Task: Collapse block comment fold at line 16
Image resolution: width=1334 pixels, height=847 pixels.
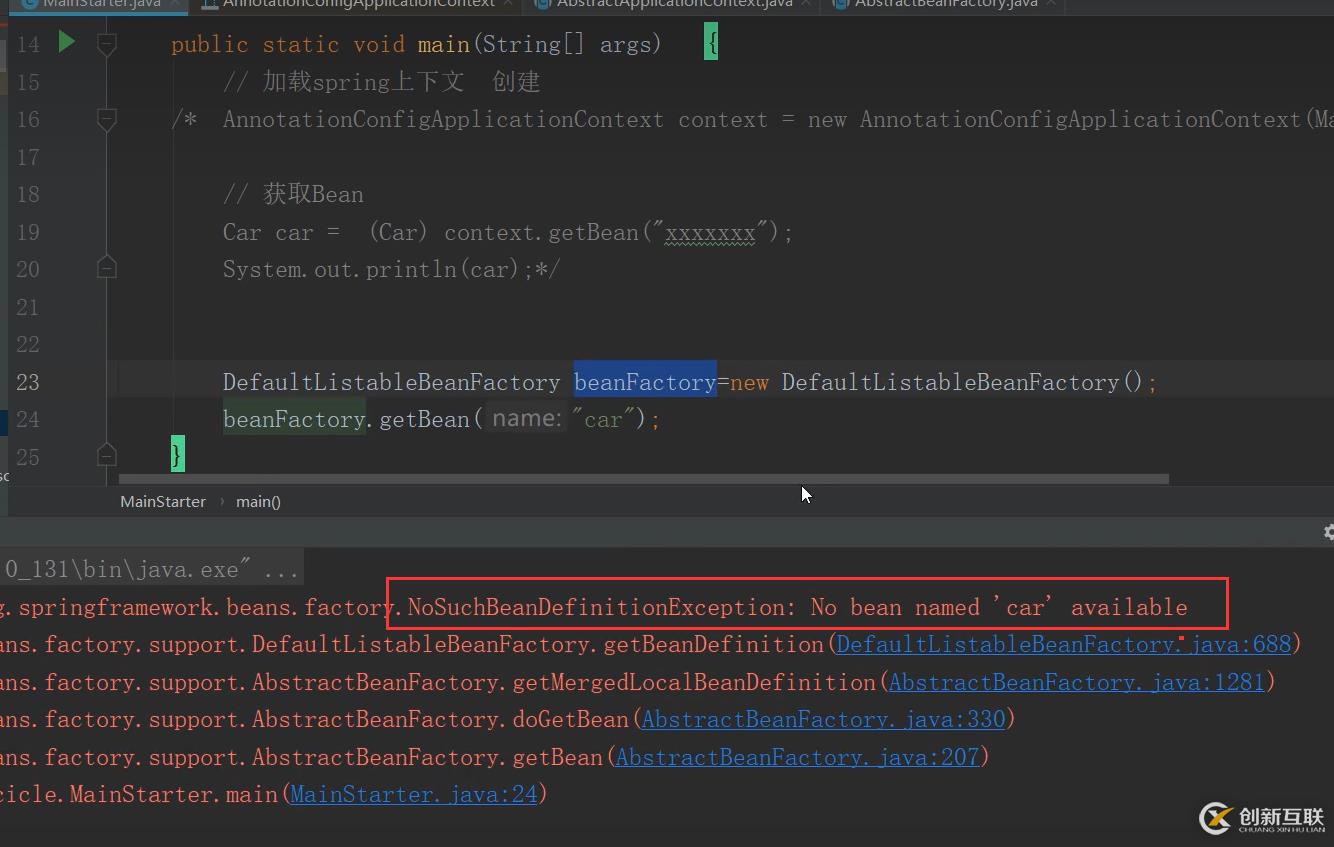Action: point(107,119)
